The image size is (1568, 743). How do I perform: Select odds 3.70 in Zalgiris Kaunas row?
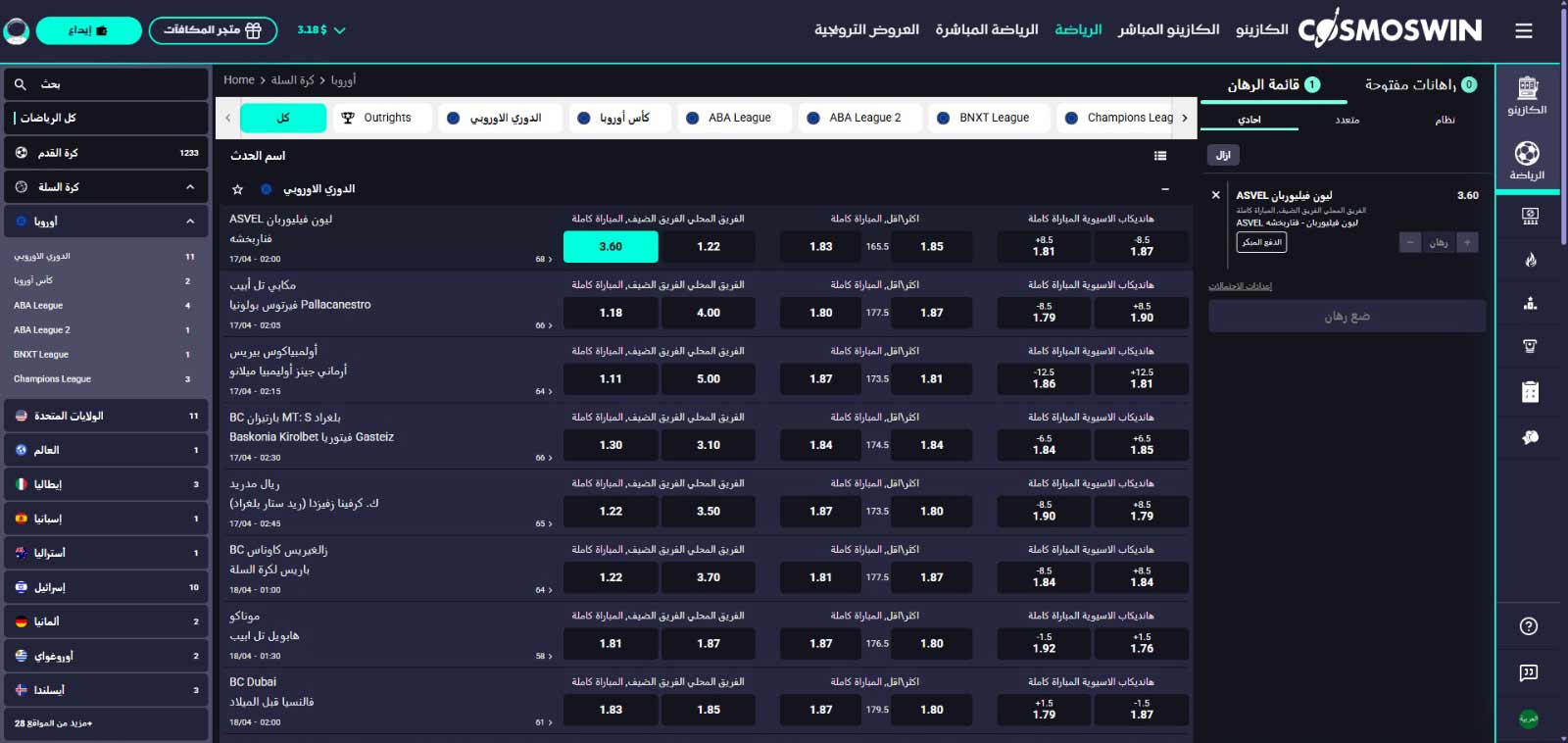(x=709, y=577)
